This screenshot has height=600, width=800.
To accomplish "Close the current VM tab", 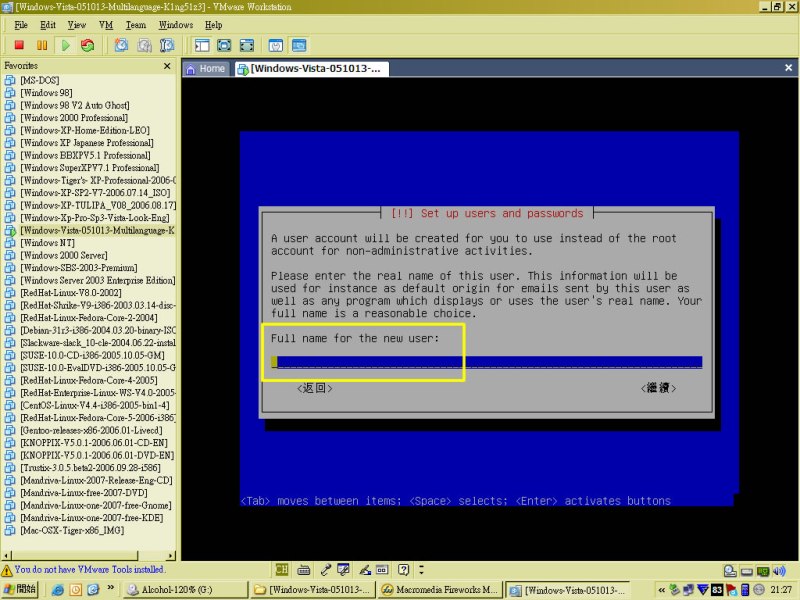I will 788,68.
